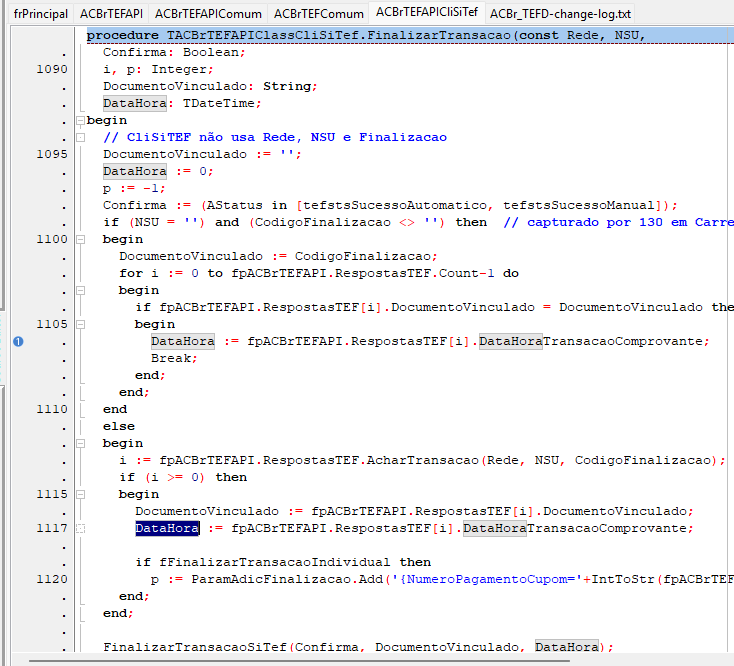Click line number 1117 in the gutter
The width and height of the screenshot is (734, 666).
52,528
